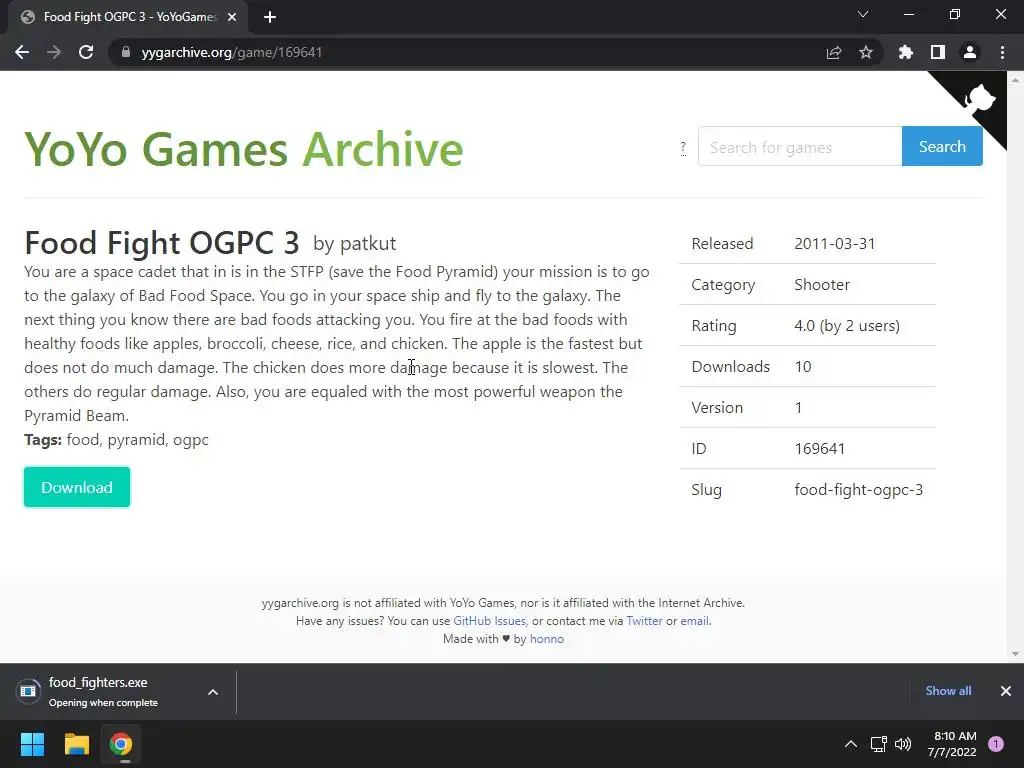Open the GitHub Issues link
This screenshot has height=768, width=1024.
[x=490, y=621]
